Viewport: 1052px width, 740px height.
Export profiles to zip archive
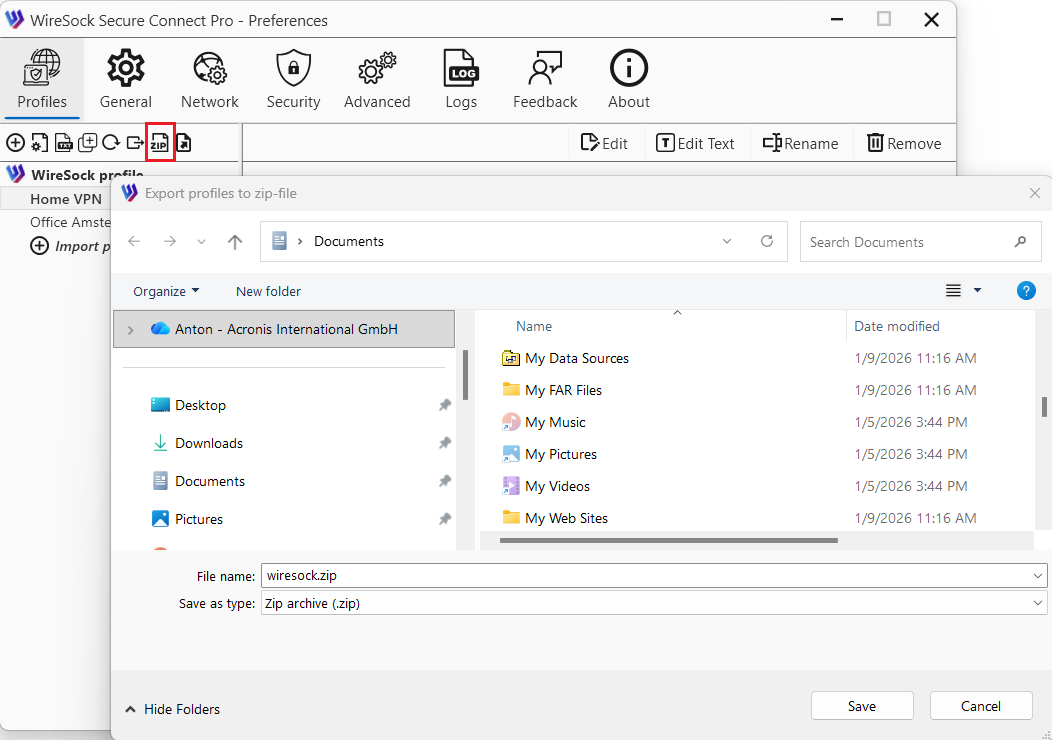click(160, 142)
